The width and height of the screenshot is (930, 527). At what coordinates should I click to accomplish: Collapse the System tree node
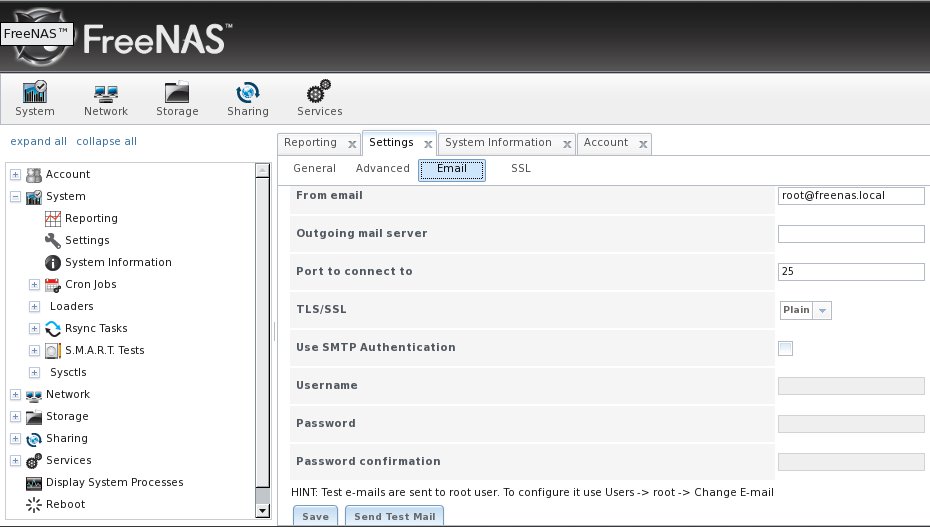(15, 196)
